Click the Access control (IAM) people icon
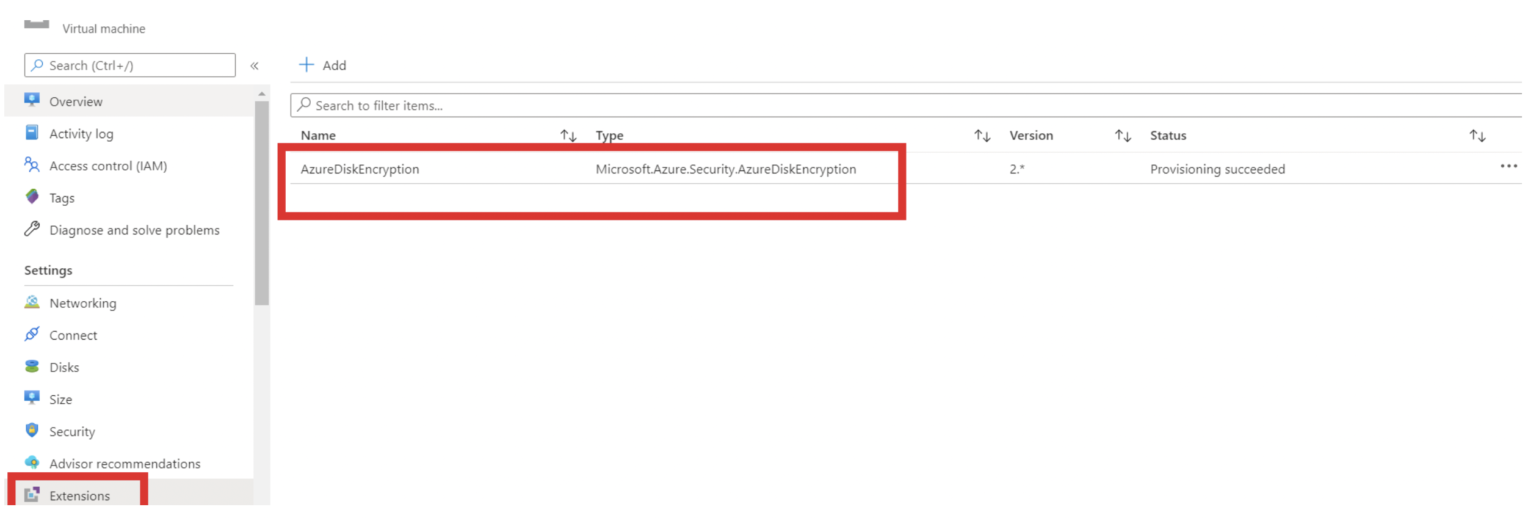Viewport: 1536px width, 518px height. pos(32,166)
